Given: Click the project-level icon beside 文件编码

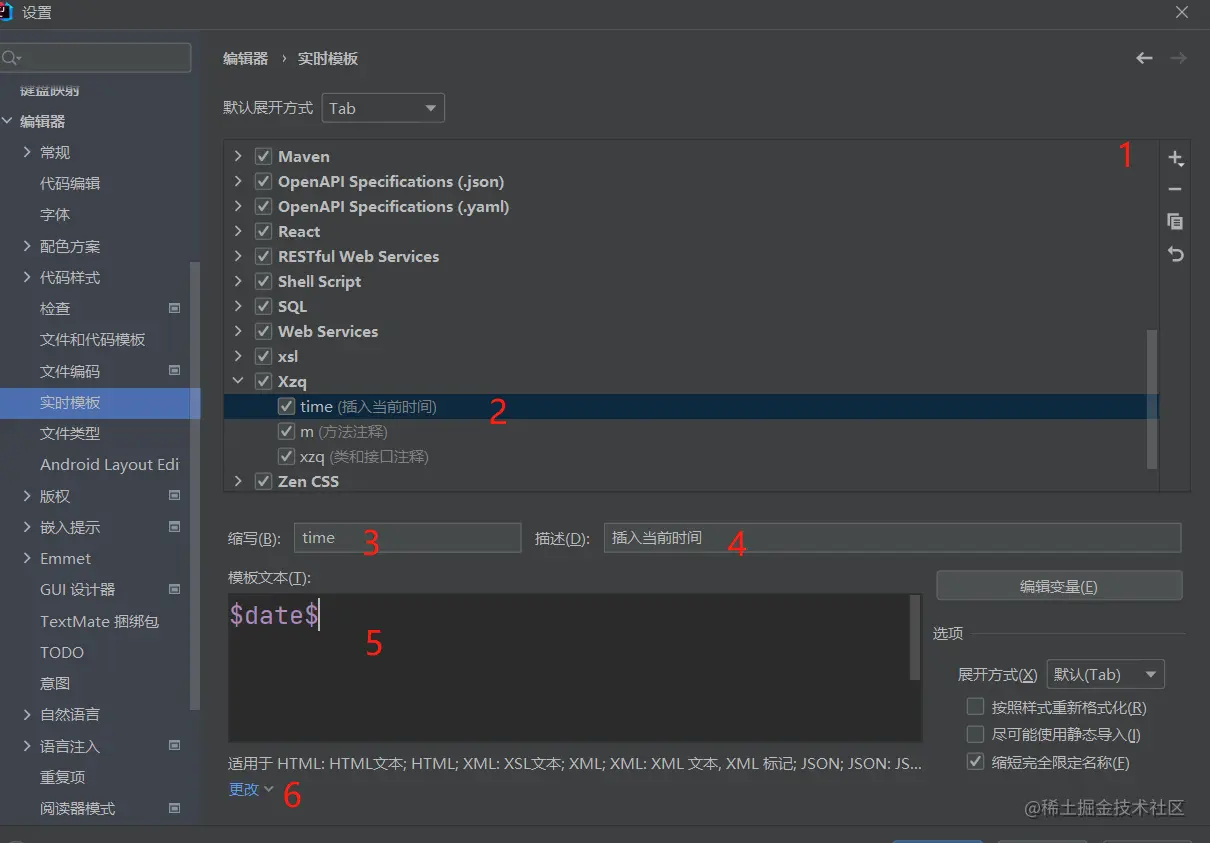Looking at the screenshot, I should coord(174,370).
